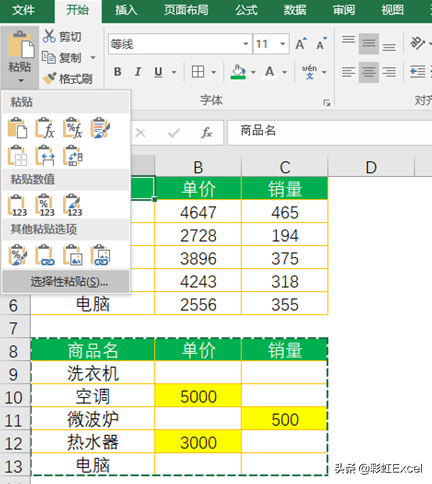Open the 文件 tab

[x=23, y=10]
